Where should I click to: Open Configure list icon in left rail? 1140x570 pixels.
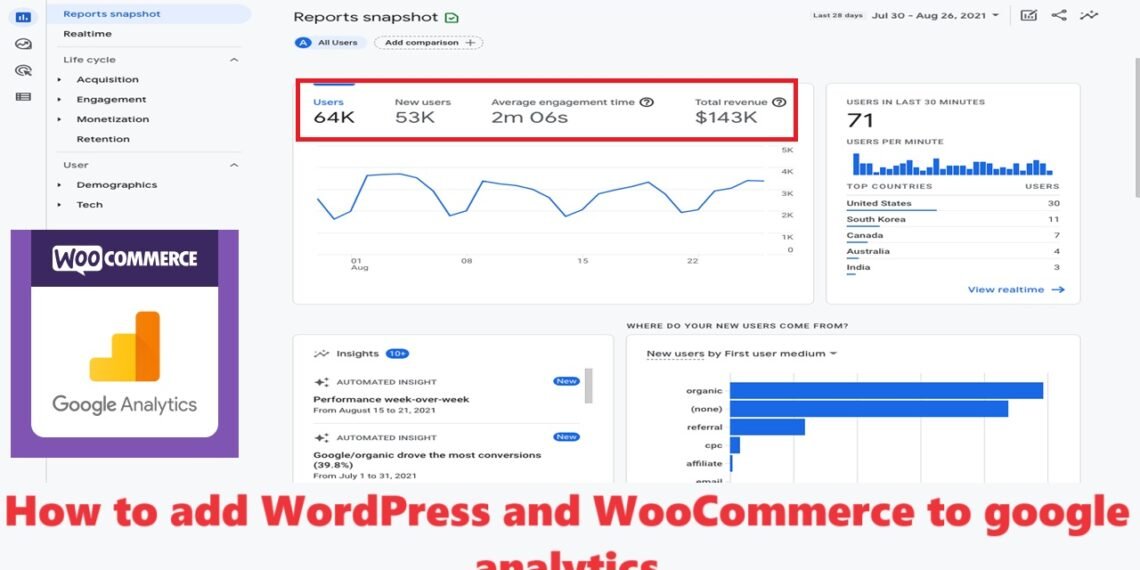(x=23, y=96)
